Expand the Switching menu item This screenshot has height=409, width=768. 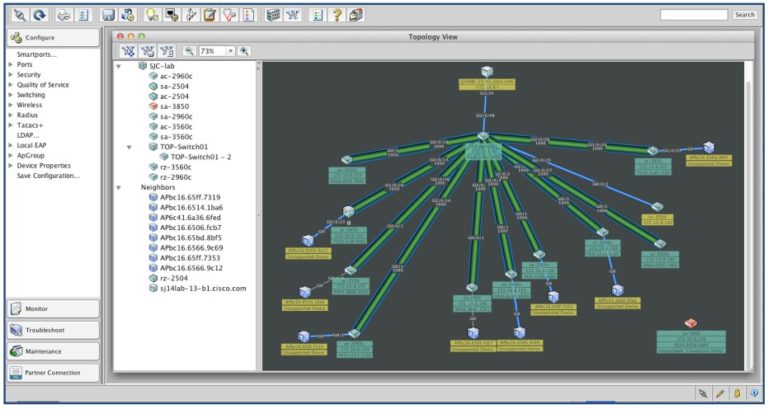pyautogui.click(x=10, y=95)
